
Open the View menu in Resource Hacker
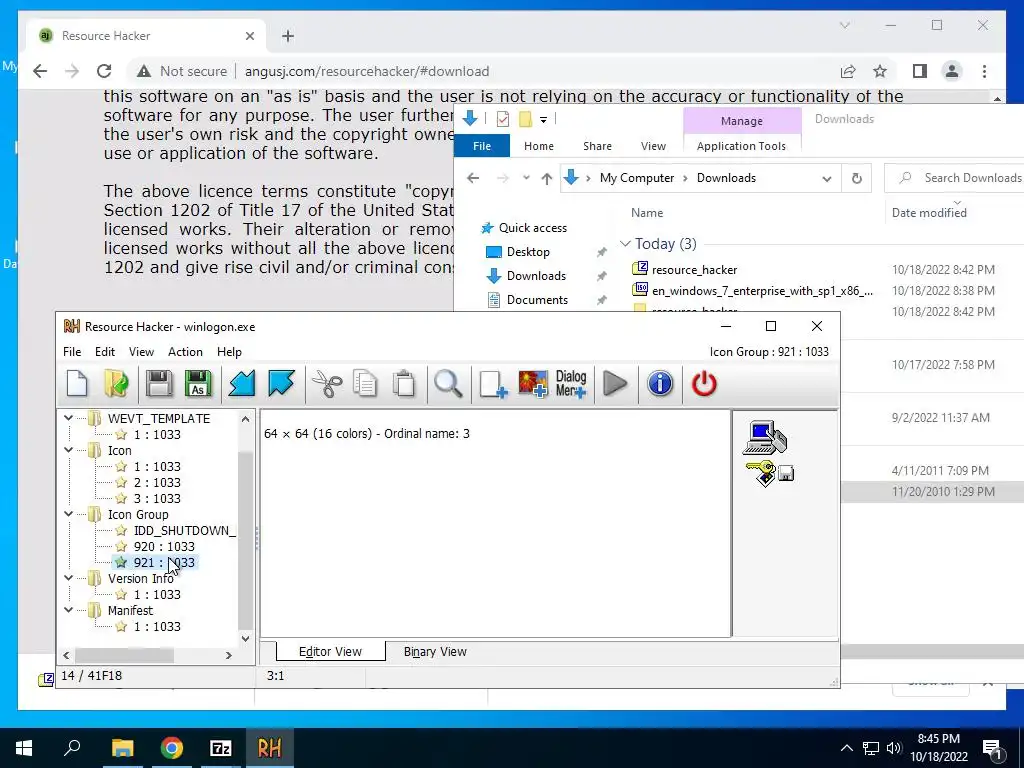(x=141, y=351)
